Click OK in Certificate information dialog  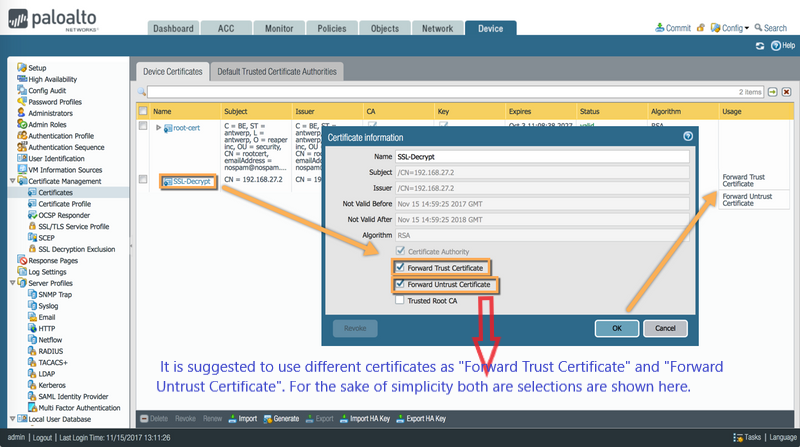coord(617,328)
